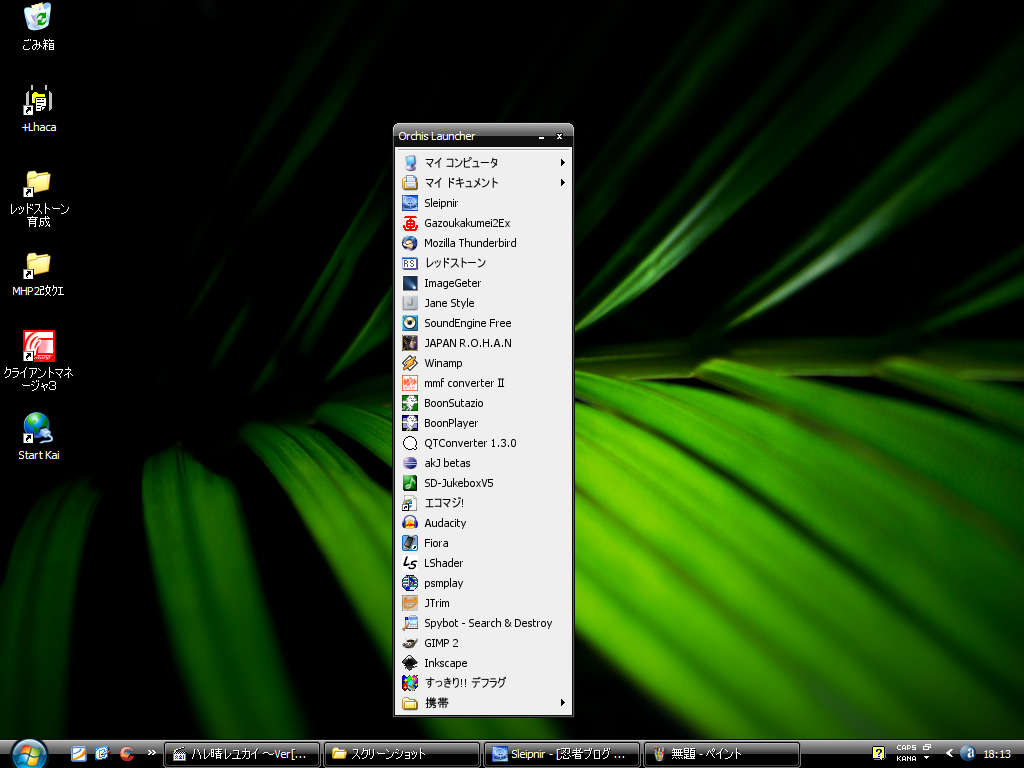Click the Audacity headphones icon
The height and width of the screenshot is (768, 1024).
[409, 523]
